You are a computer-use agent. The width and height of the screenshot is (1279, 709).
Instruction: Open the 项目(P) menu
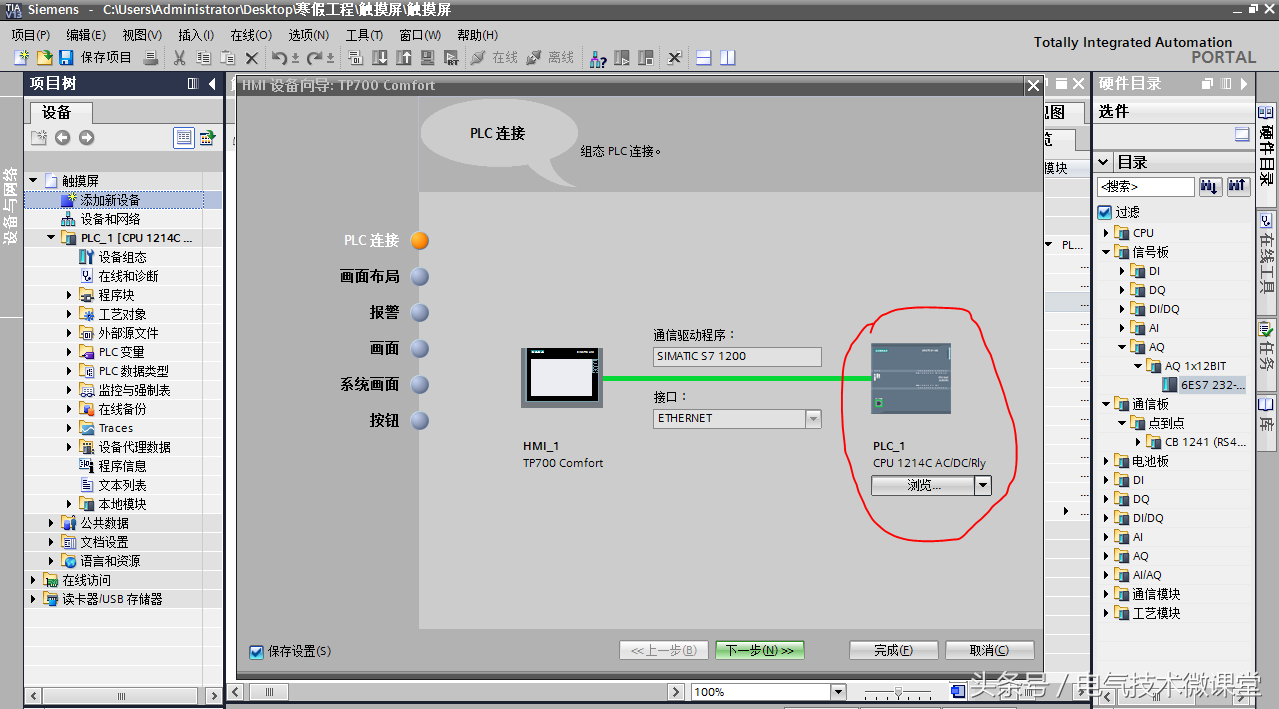[x=31, y=35]
